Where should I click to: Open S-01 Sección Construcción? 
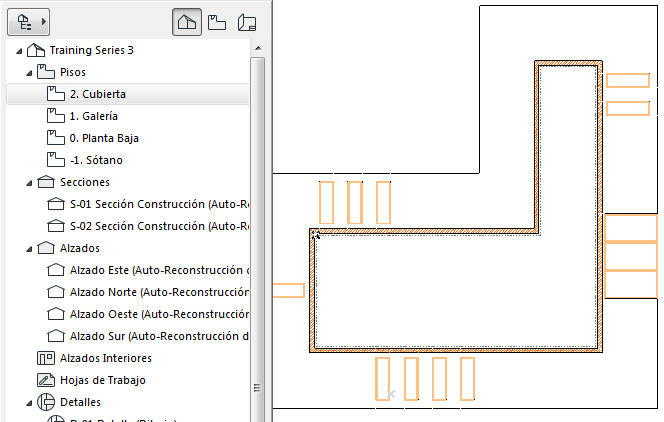pos(159,204)
